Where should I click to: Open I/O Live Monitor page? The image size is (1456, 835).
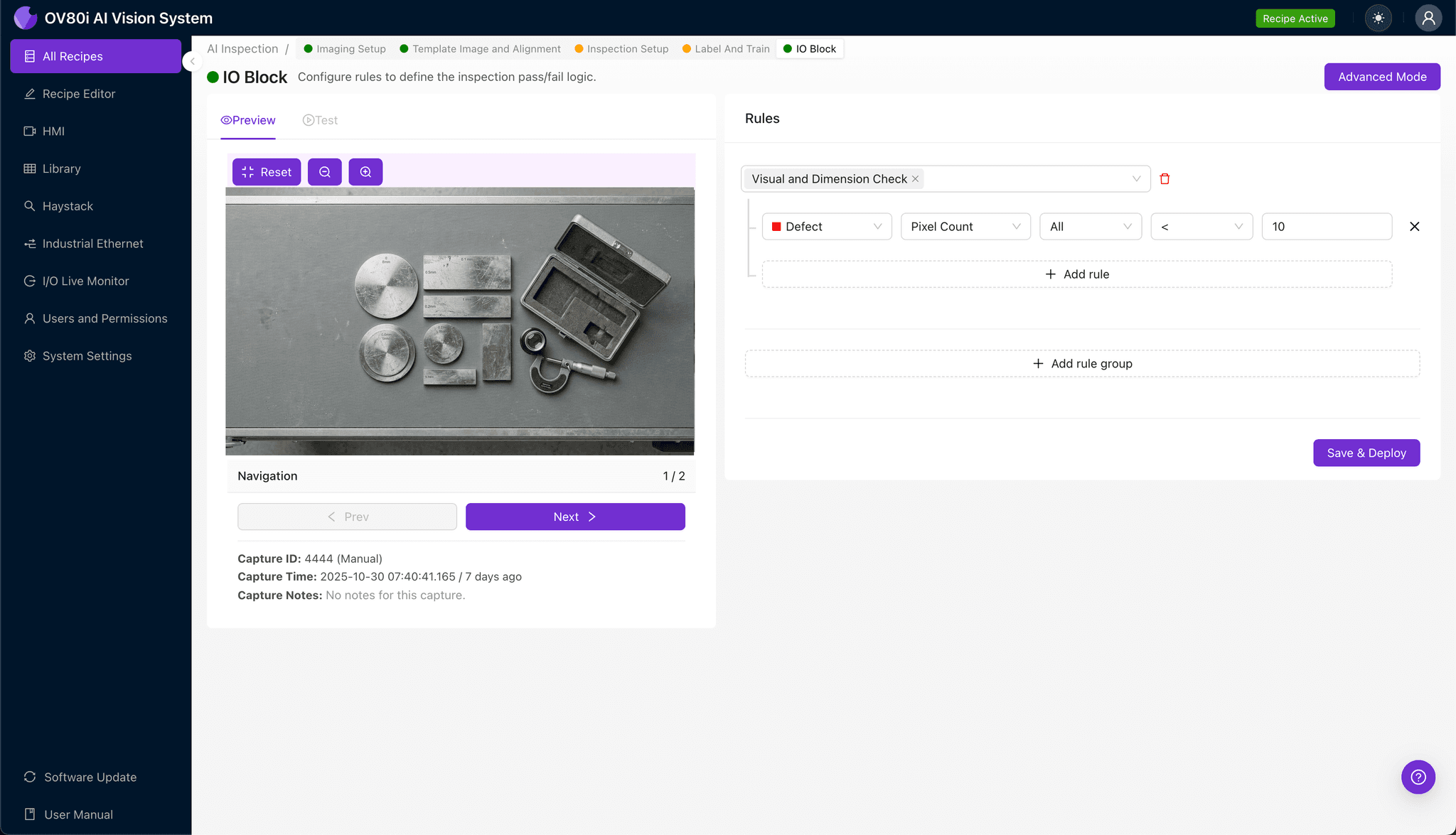coord(96,281)
